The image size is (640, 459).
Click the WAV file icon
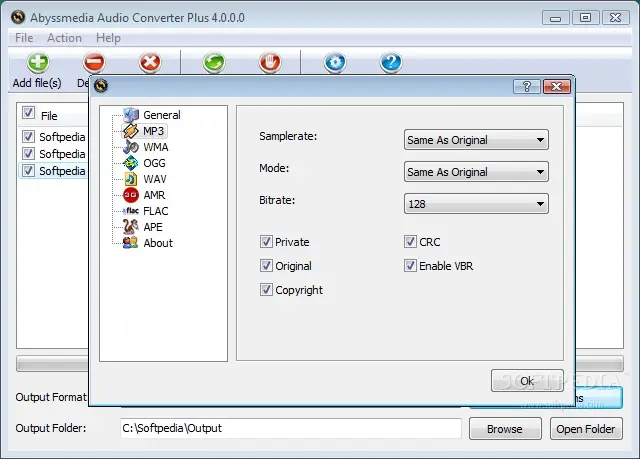click(x=131, y=179)
